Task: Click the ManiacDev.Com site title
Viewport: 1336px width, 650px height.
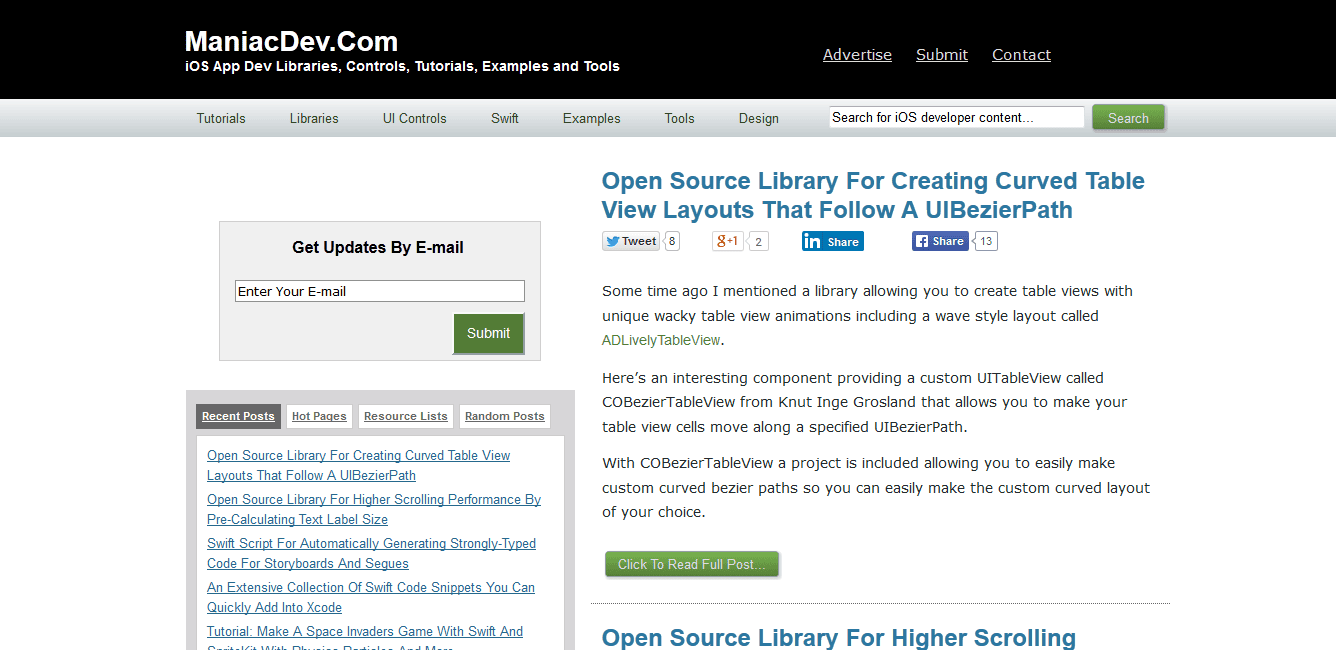Action: point(291,42)
